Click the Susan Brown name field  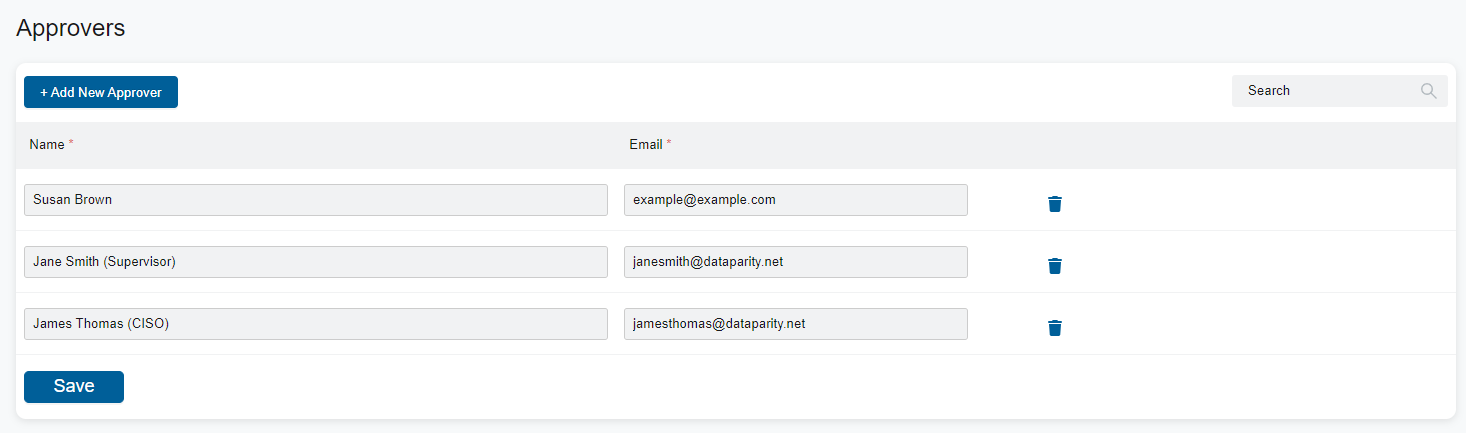pos(315,200)
